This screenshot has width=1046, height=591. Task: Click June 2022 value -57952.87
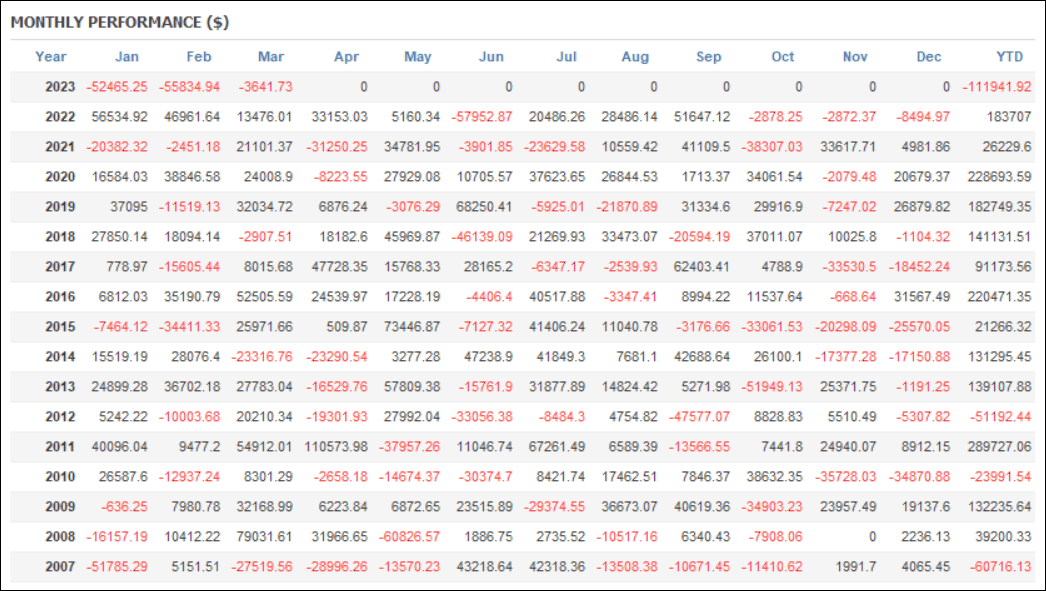(x=482, y=117)
